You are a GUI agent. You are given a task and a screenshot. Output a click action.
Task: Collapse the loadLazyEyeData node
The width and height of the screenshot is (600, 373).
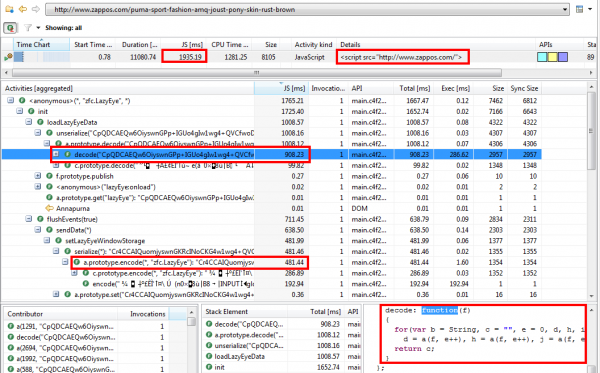point(29,122)
